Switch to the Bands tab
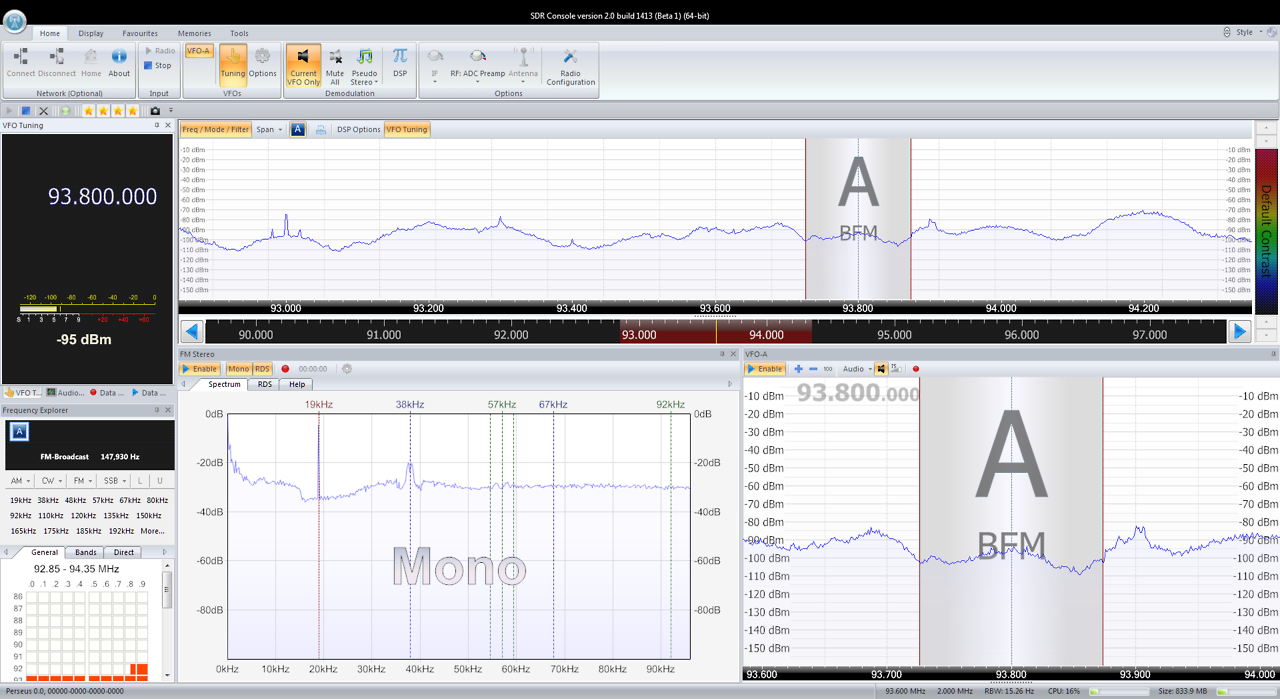1280x699 pixels. pos(86,552)
